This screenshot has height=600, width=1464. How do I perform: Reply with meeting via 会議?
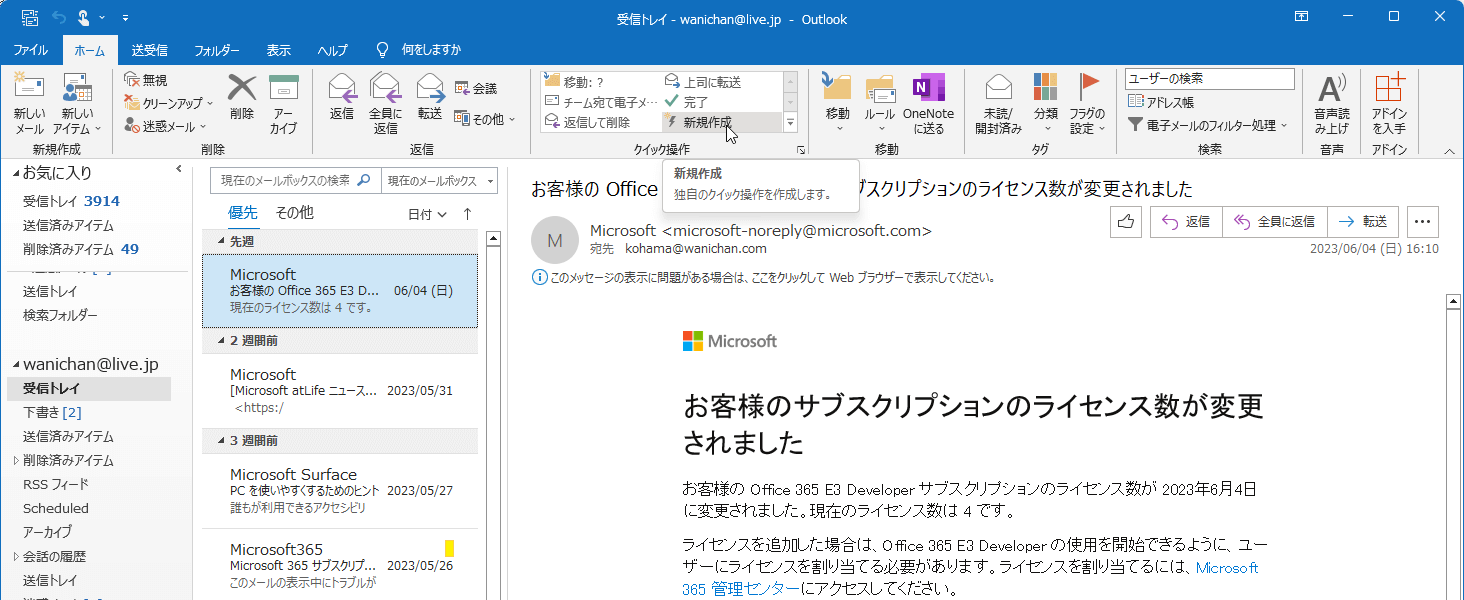pyautogui.click(x=476, y=88)
